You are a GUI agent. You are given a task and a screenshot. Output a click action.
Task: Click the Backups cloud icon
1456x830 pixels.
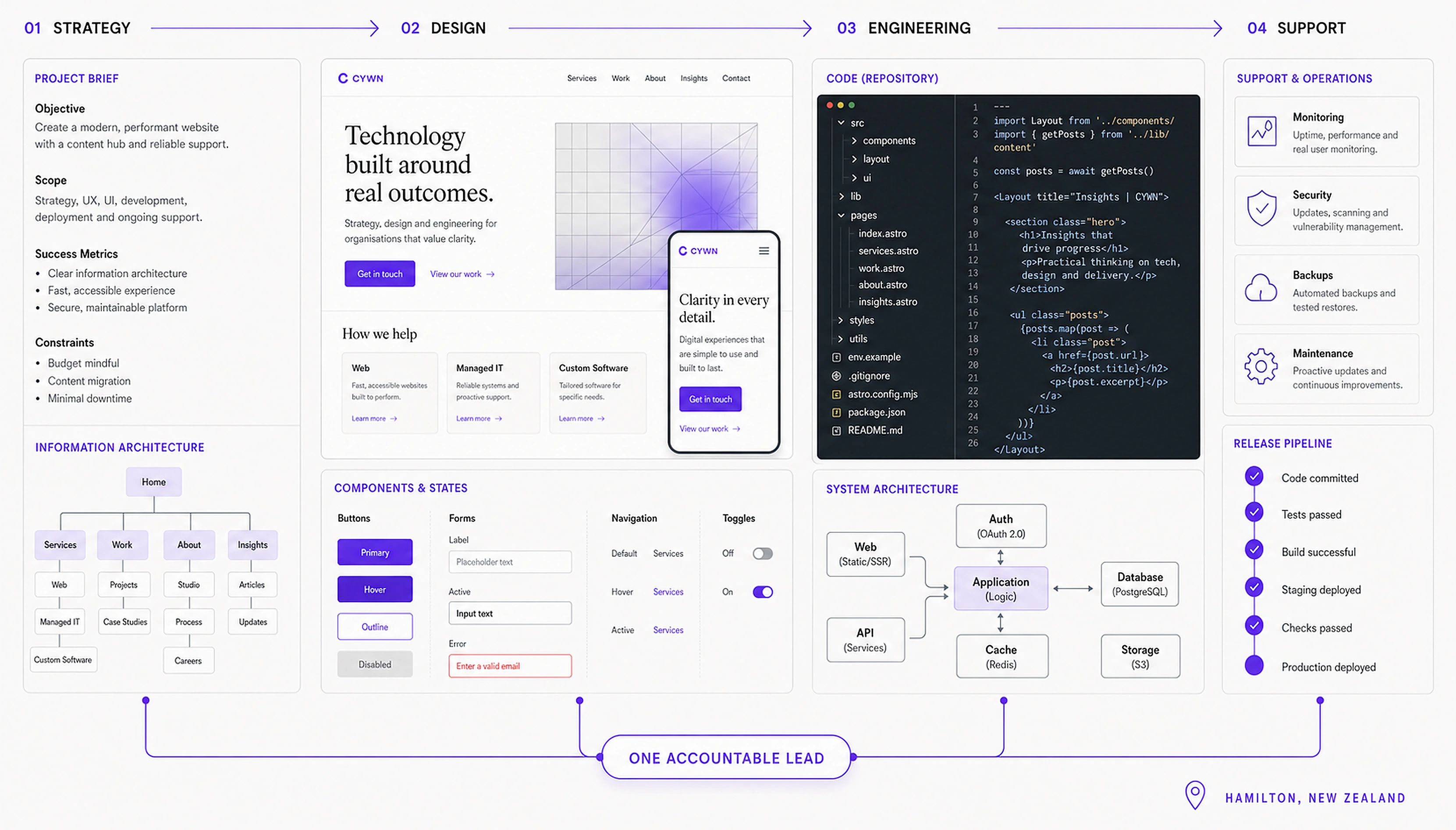pos(1261,287)
